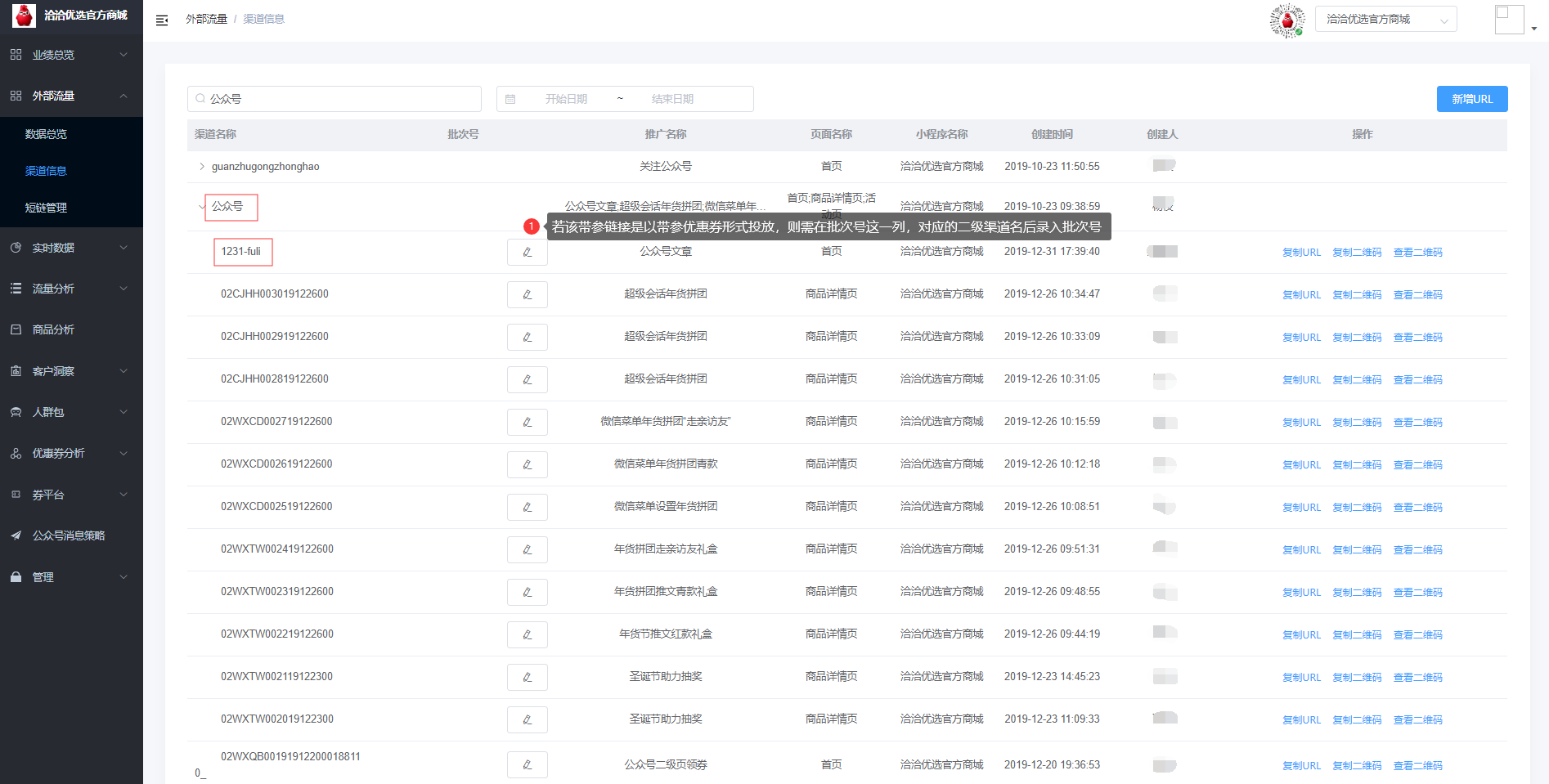1549x784 pixels.
Task: Expand the 实时数据 sidebar menu
Action: pos(71,248)
